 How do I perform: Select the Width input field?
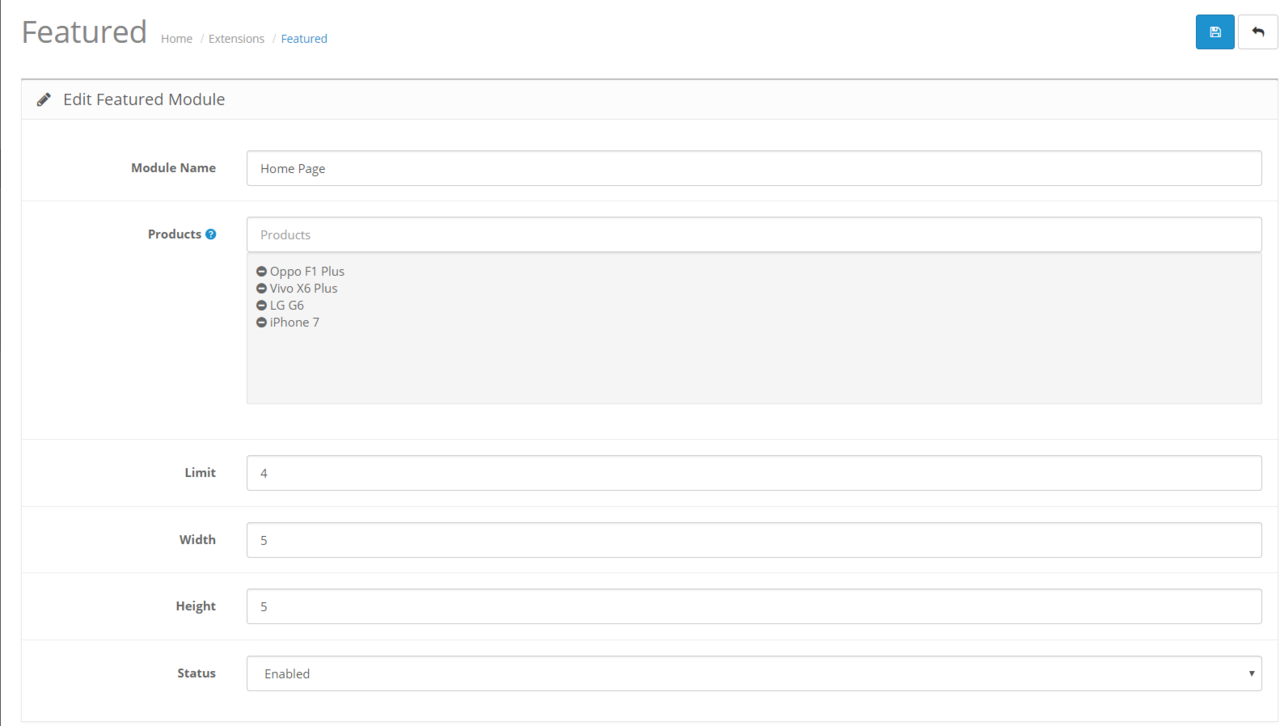point(753,540)
